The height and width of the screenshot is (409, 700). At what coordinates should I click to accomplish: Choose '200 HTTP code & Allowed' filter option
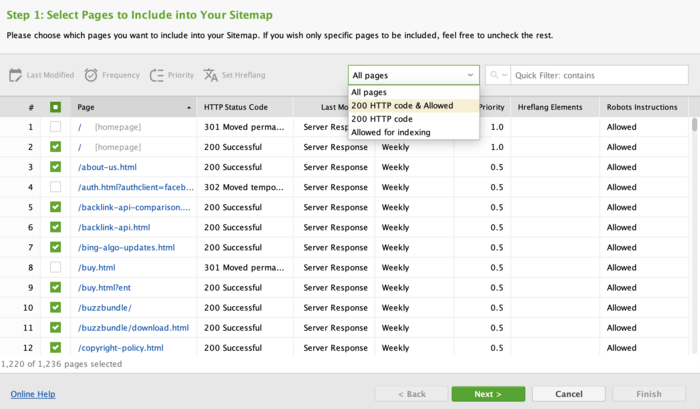coord(413,106)
